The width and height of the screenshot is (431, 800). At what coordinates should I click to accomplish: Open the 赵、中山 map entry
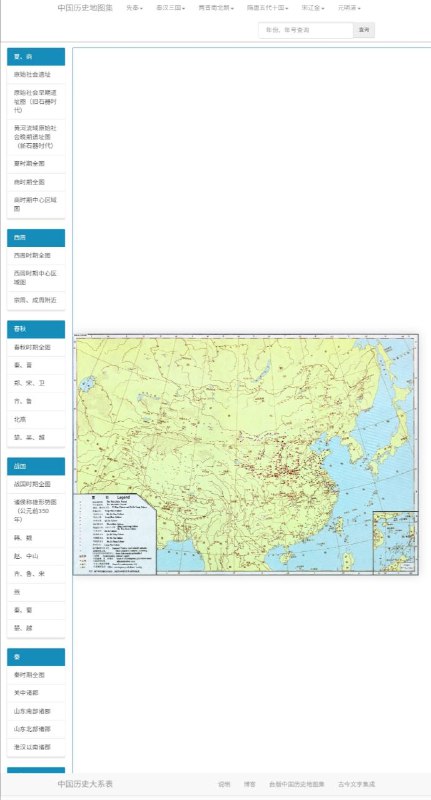pos(36,556)
